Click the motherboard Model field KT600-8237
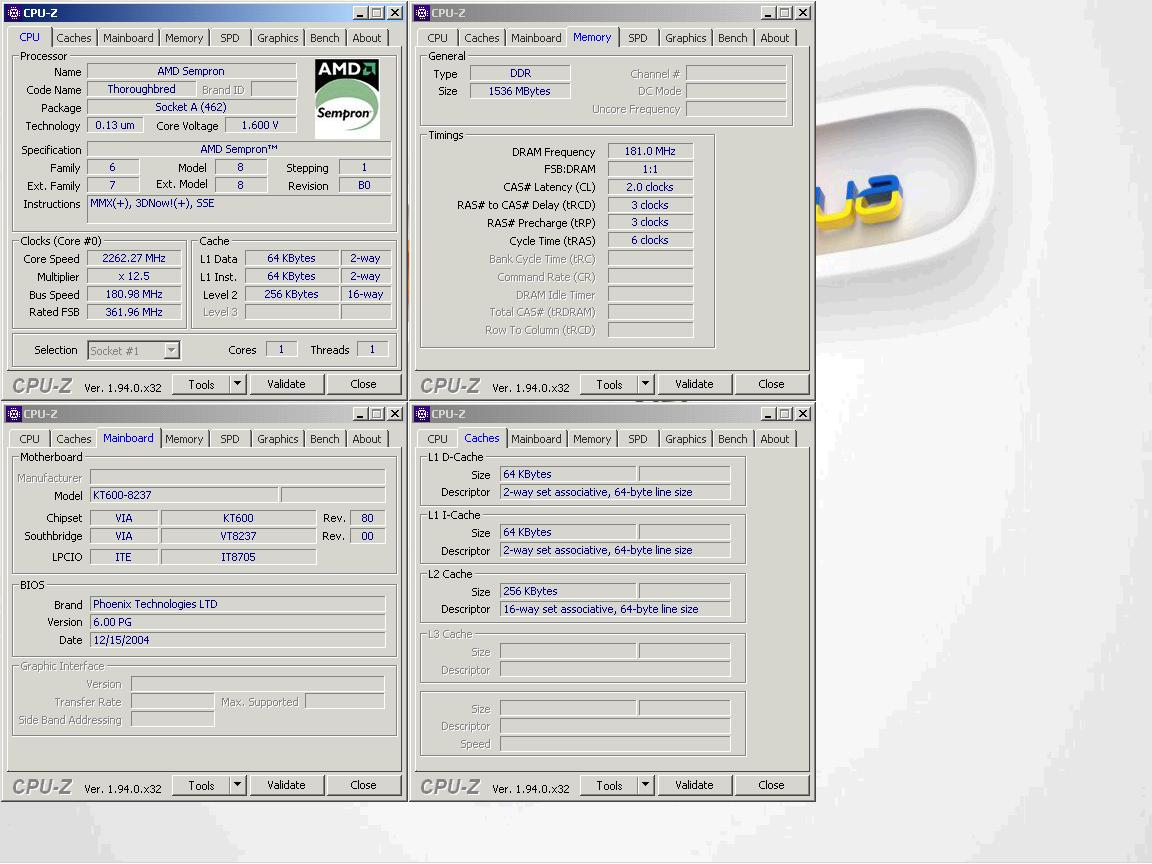This screenshot has height=864, width=1152. tap(184, 495)
